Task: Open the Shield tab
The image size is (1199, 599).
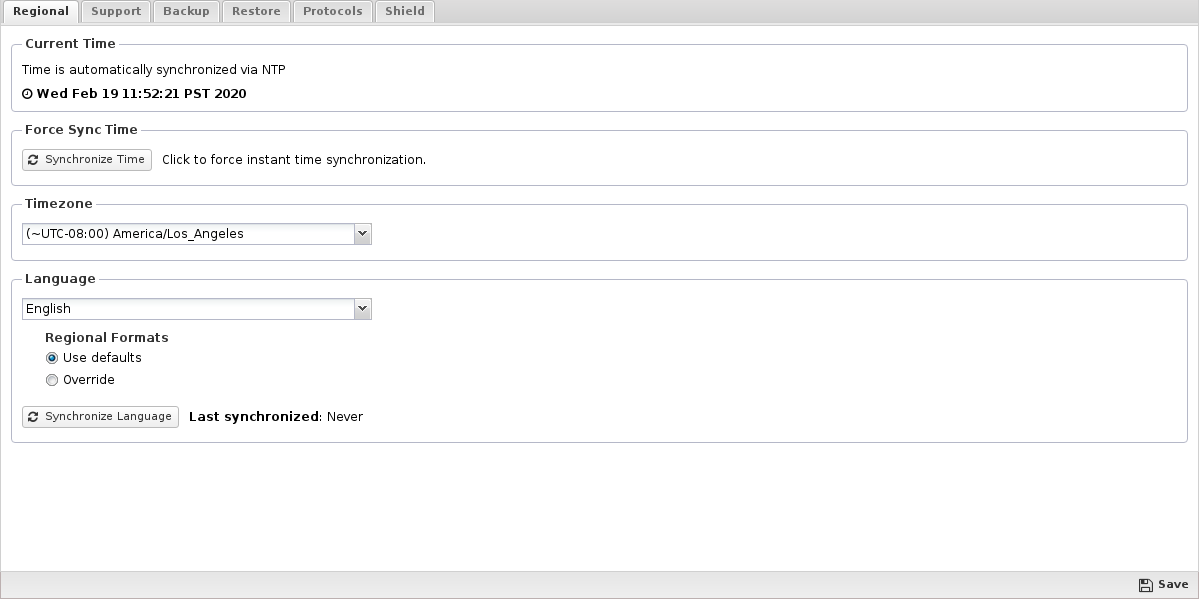Action: click(405, 11)
